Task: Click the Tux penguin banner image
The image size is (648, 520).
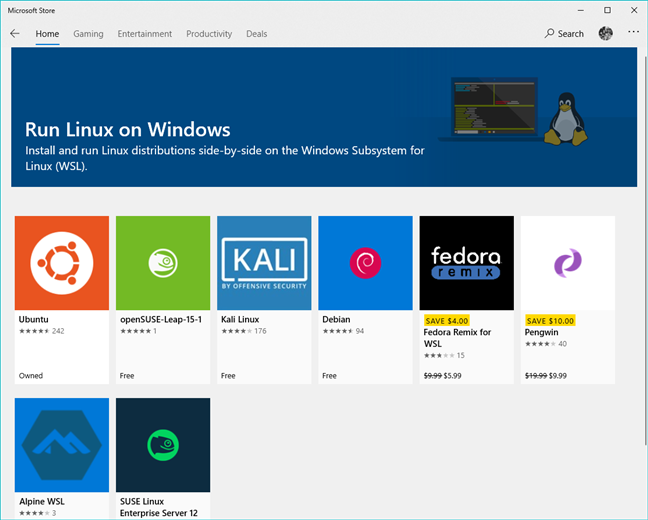Action: 566,119
